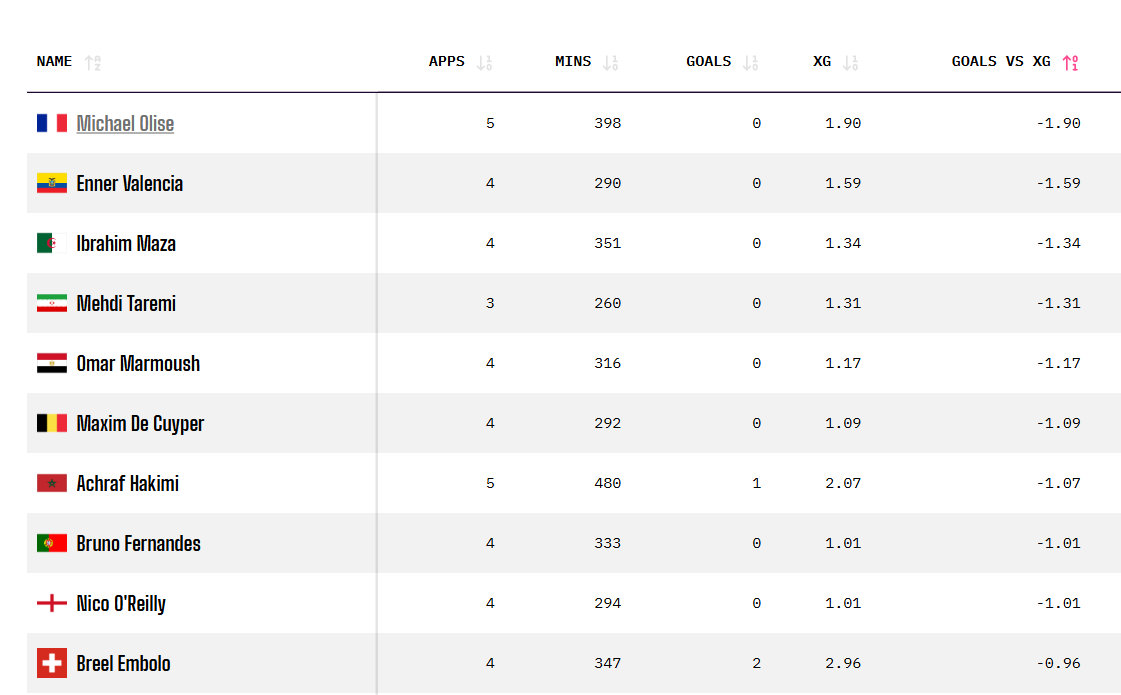Select the Enner Valencia player name
The image size is (1121, 695).
129,184
